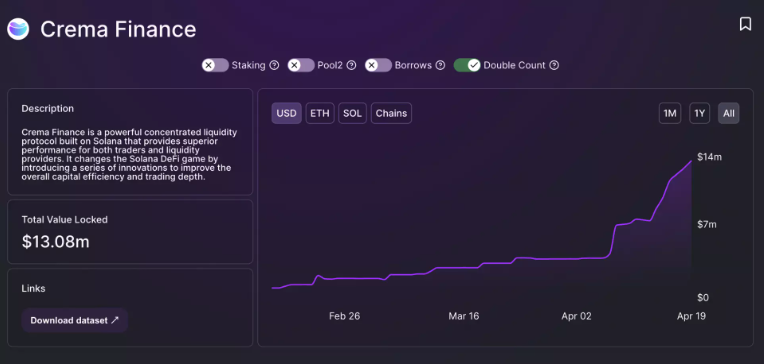Switch chart denomination to ETH
The width and height of the screenshot is (765, 364).
tap(320, 113)
